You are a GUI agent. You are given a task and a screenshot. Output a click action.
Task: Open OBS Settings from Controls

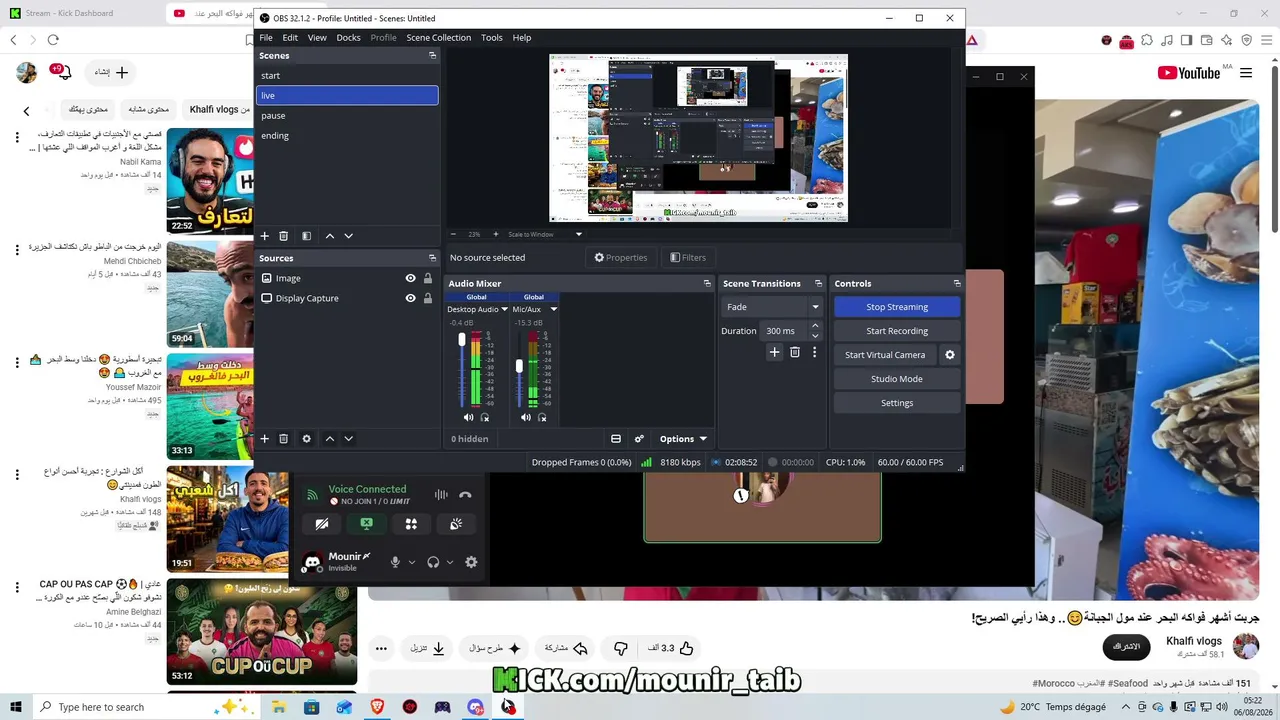point(897,403)
